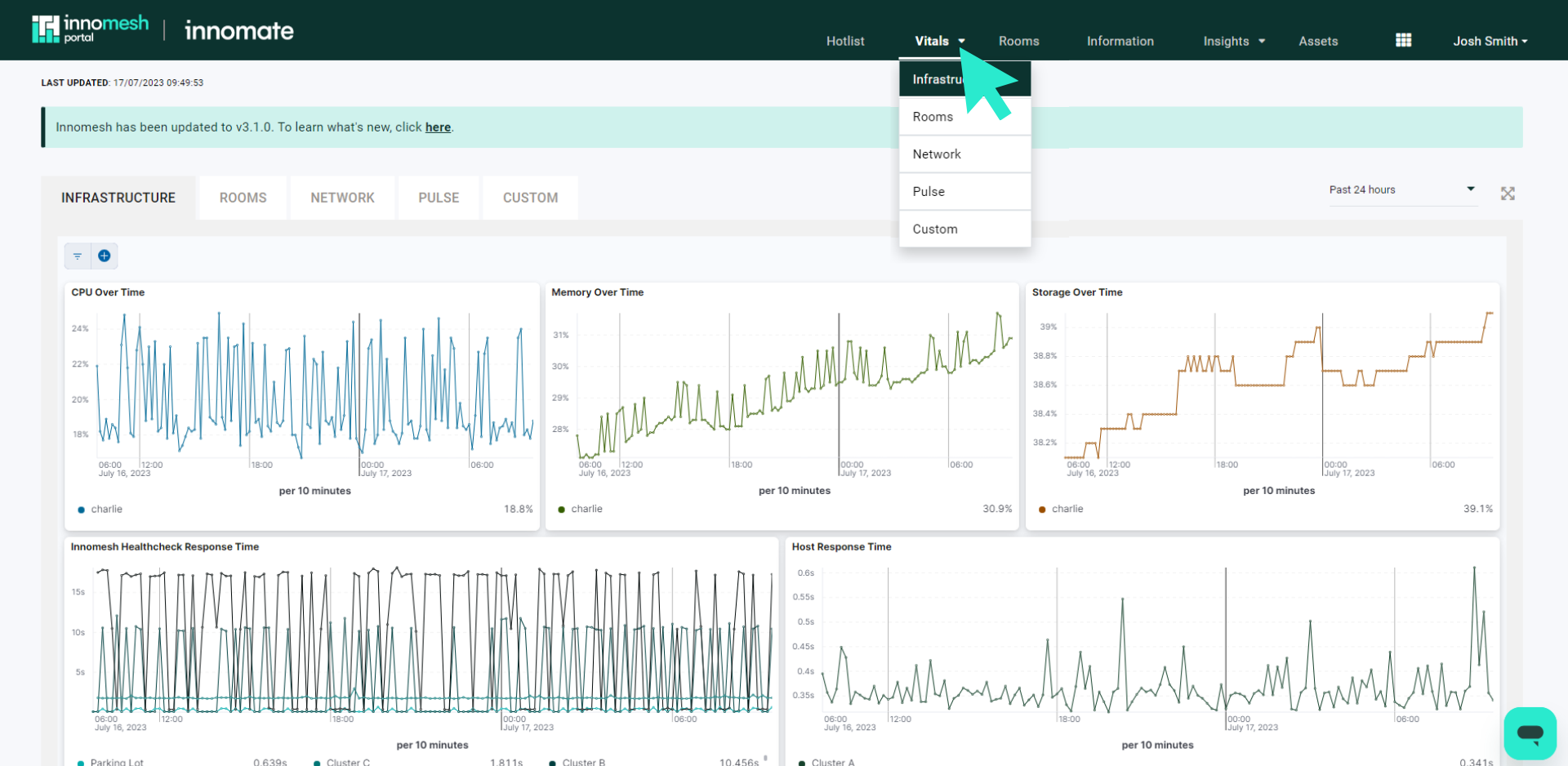Viewport: 1568px width, 766px height.
Task: Switch to the PULSE tab
Action: tap(439, 197)
